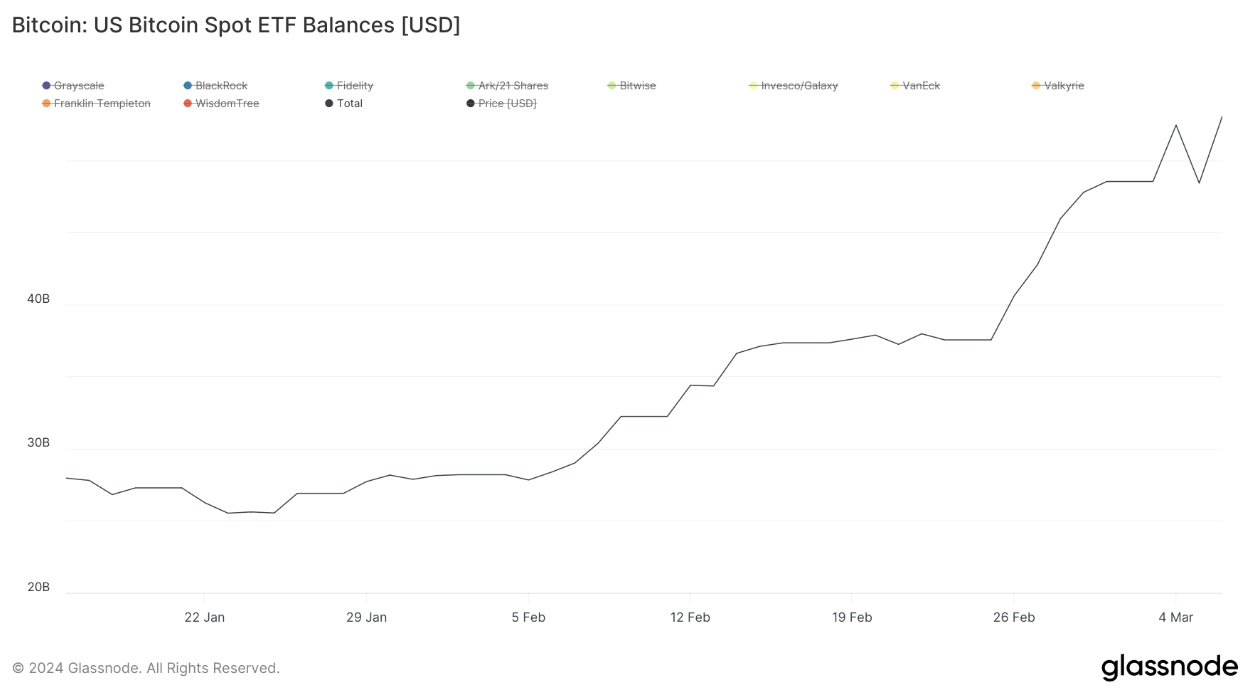The image size is (1253, 691).
Task: Hide the Total series in legend
Action: coord(343,103)
